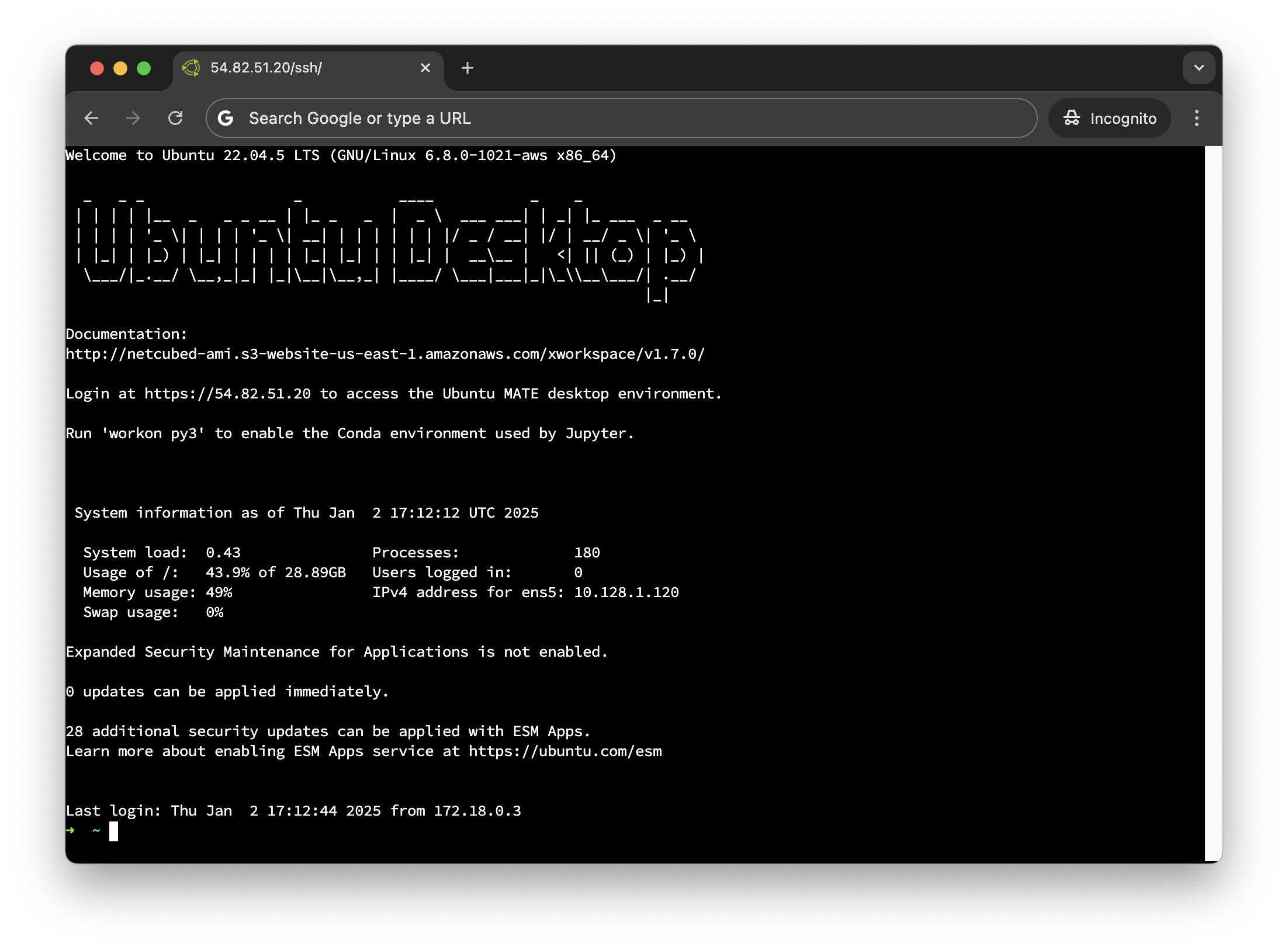Click the netcubed-ami documentation URL
This screenshot has height=950, width=1288.
385,354
